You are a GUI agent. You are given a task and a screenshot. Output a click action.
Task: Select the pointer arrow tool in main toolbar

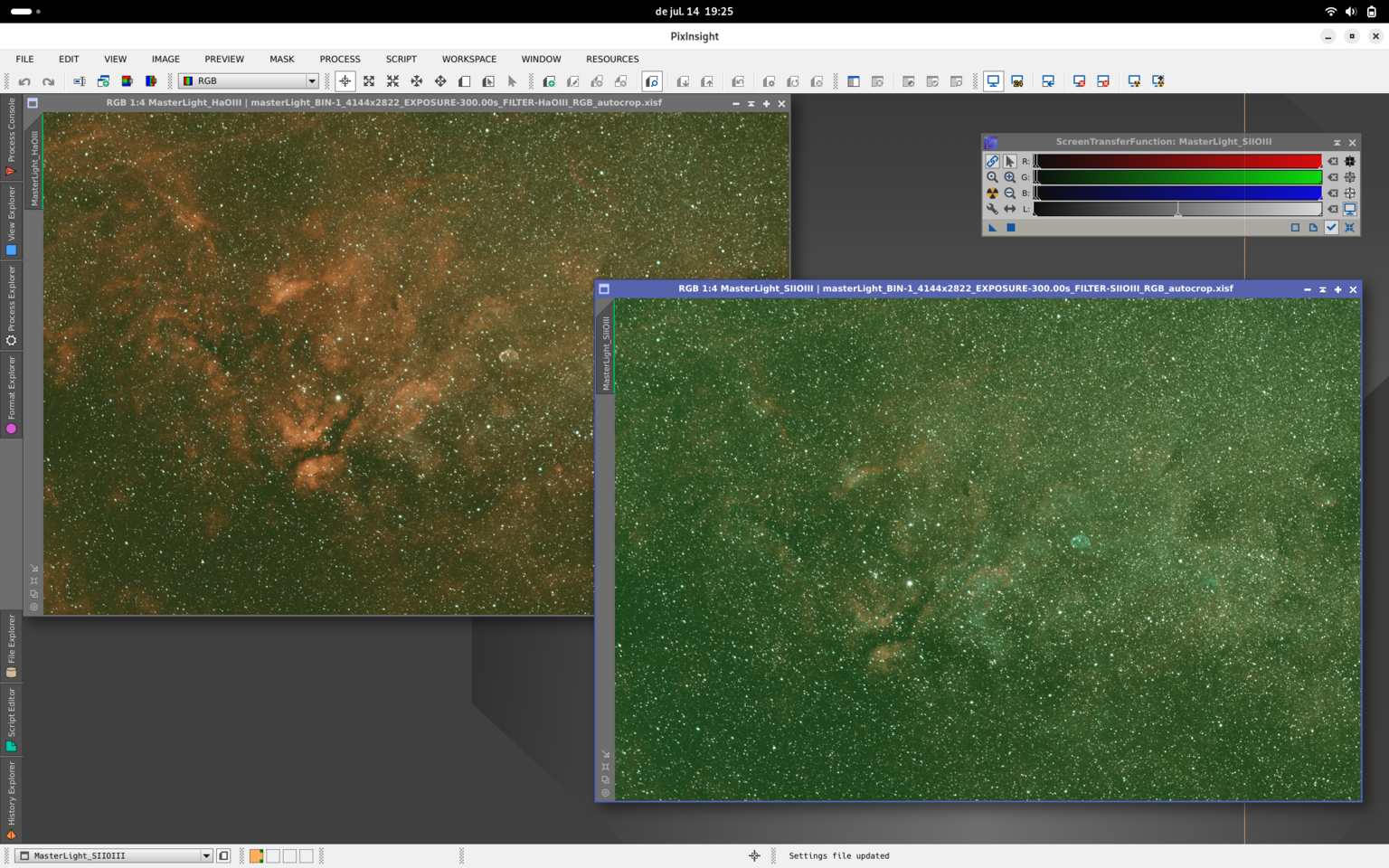[x=512, y=81]
